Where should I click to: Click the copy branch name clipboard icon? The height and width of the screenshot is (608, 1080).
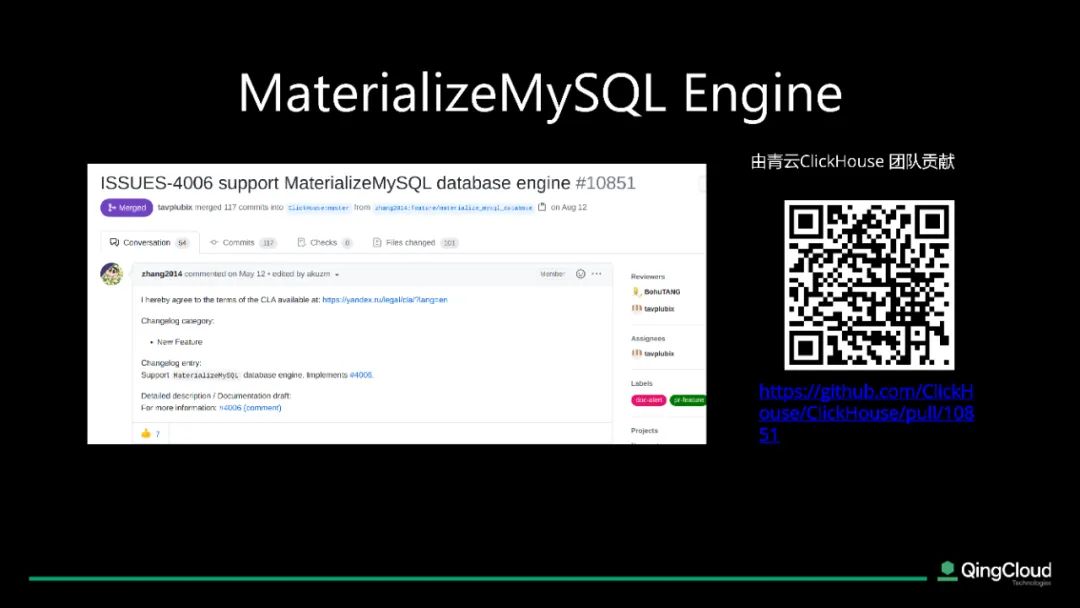pyautogui.click(x=542, y=207)
